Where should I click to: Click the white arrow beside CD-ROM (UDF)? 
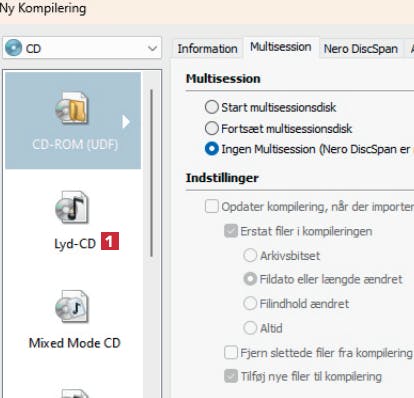[x=126, y=122]
